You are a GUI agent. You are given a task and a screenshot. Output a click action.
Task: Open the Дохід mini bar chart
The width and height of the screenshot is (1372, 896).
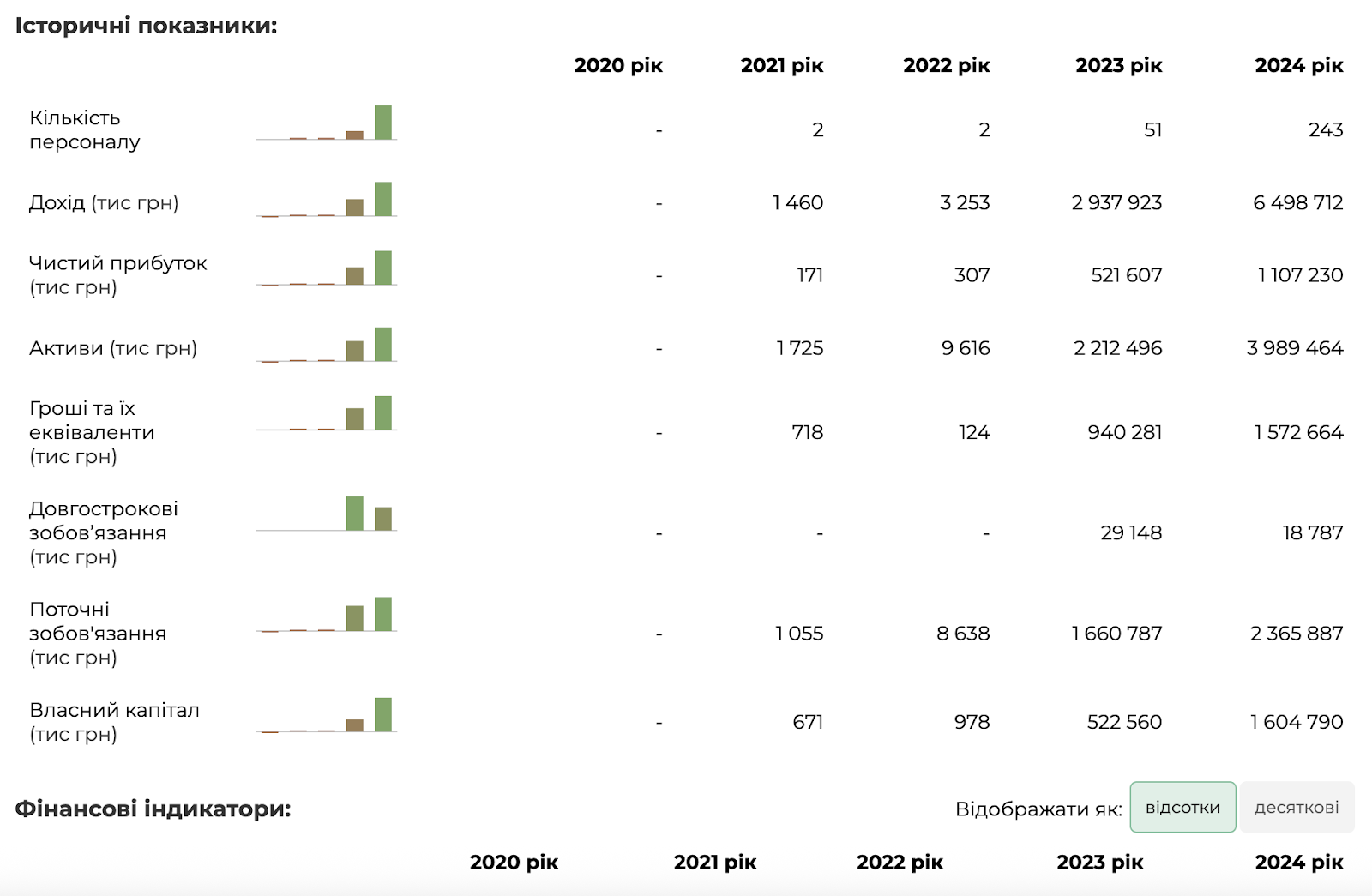click(326, 200)
